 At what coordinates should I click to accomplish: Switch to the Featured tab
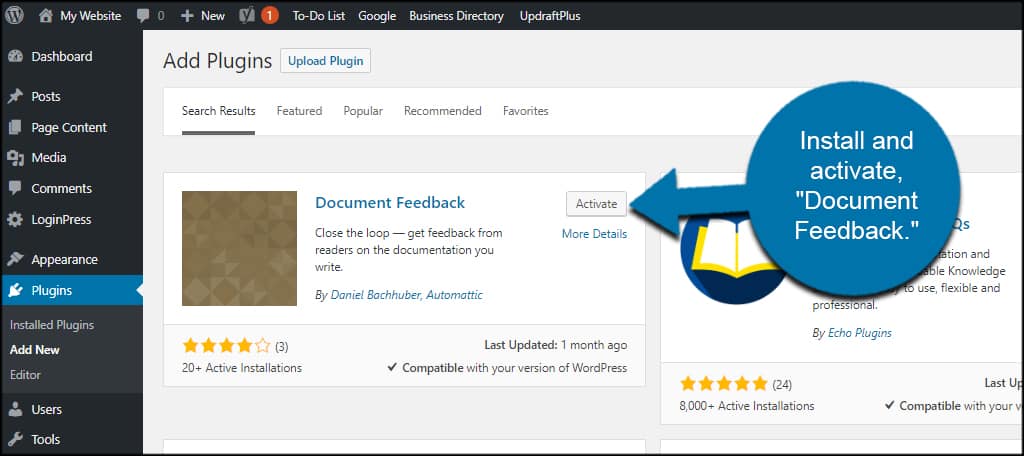point(299,111)
